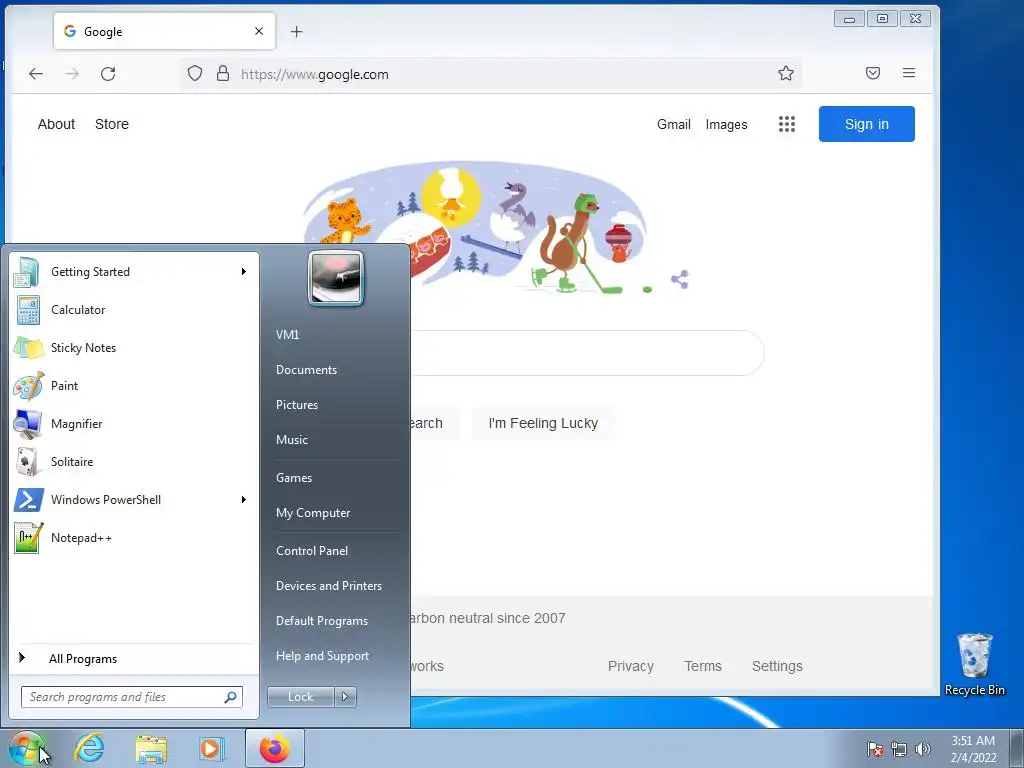Open Games from Start menu
1024x768 pixels.
294,477
